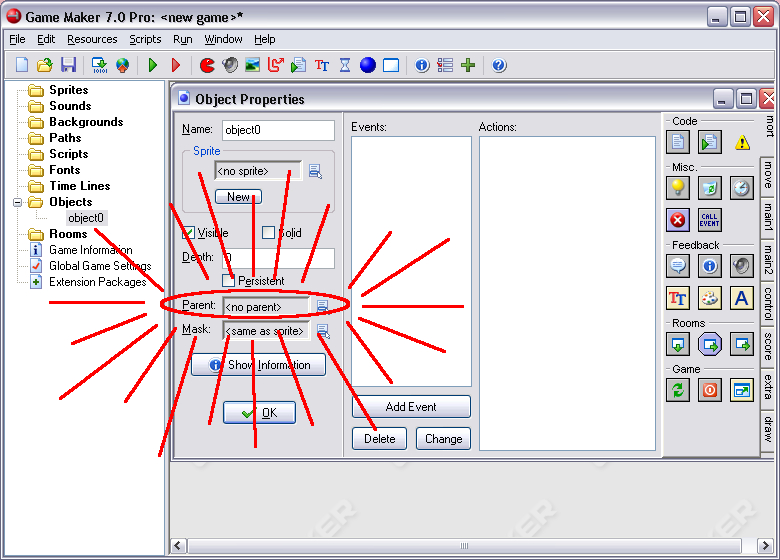Create a sprite with the Pac-Man icon
The height and width of the screenshot is (560, 780).
coord(207,65)
